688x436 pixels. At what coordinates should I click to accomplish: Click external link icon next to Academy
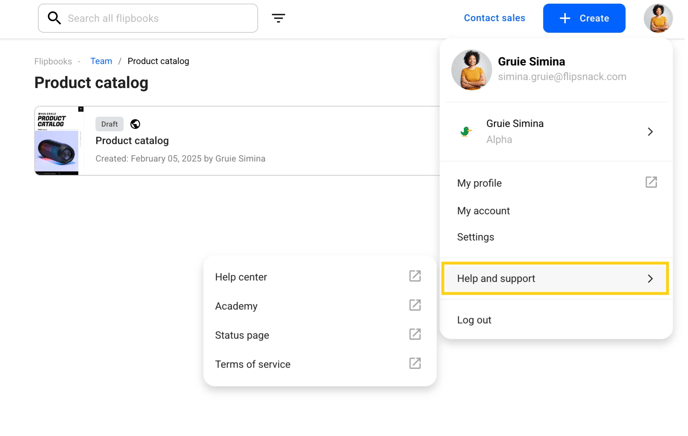click(415, 305)
